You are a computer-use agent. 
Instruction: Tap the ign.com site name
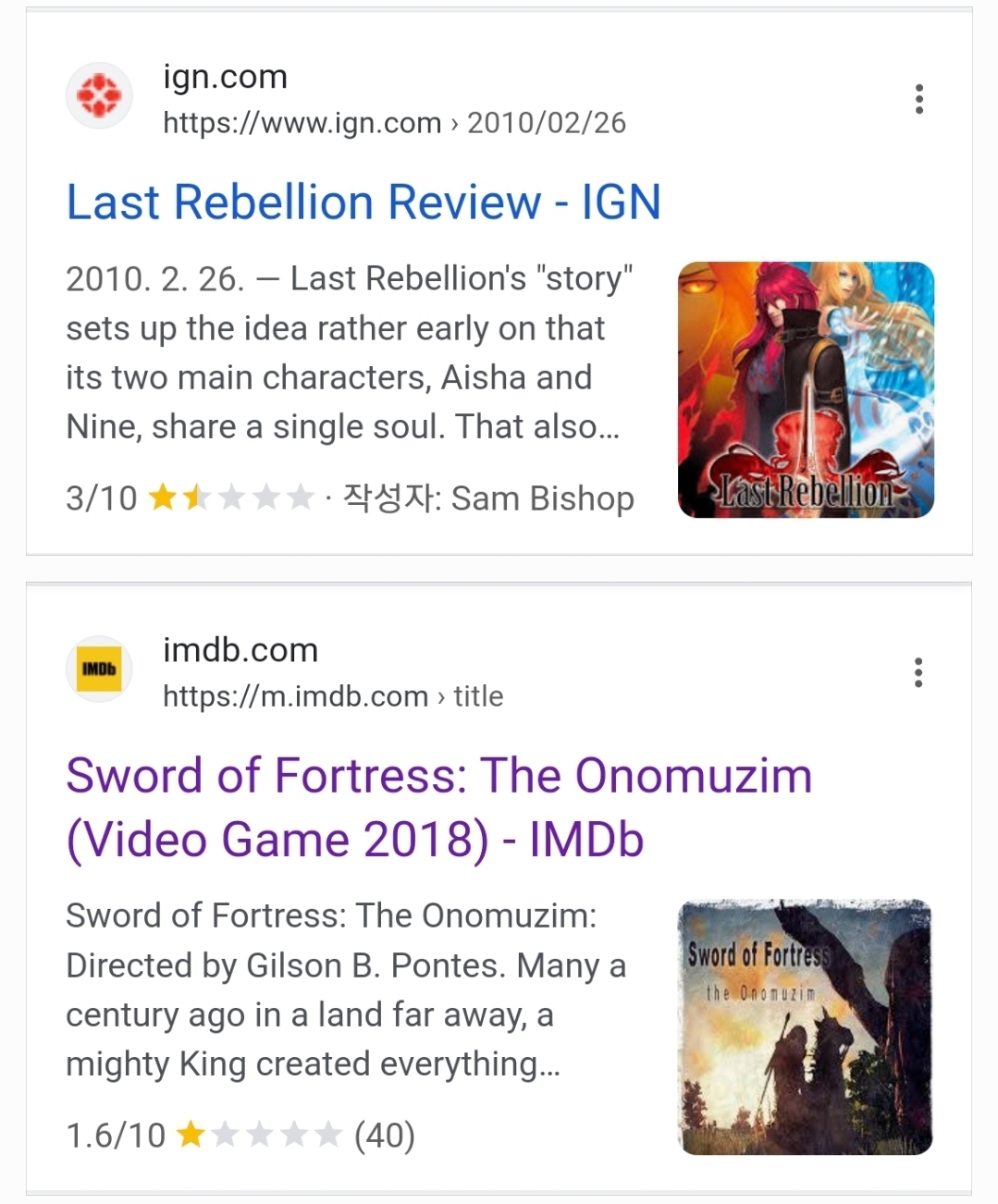click(225, 77)
